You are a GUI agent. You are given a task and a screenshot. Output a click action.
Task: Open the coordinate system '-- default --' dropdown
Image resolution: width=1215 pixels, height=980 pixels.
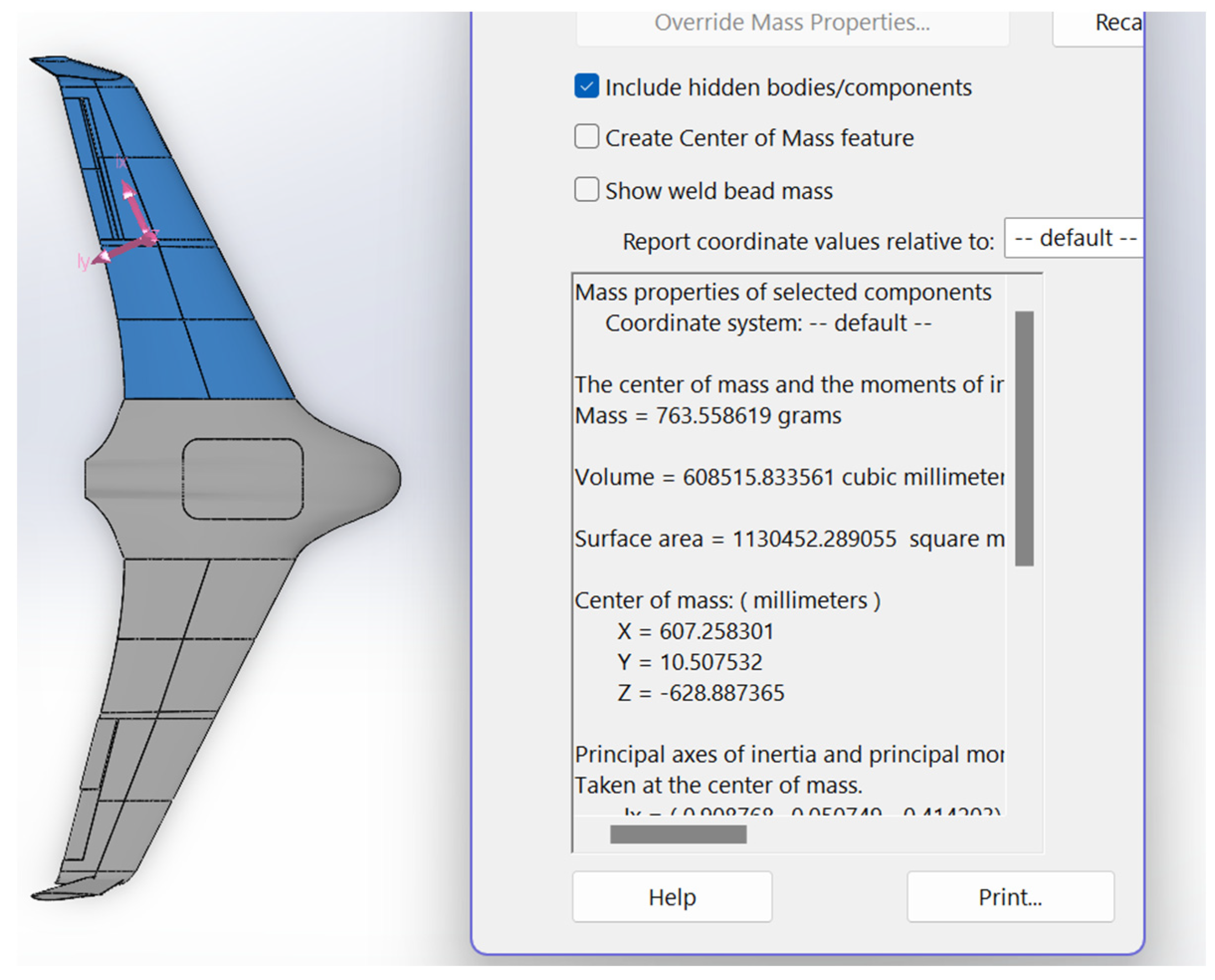coord(1074,238)
